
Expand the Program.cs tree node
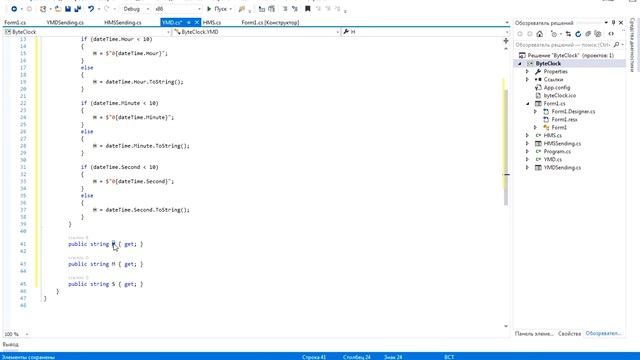pyautogui.click(x=527, y=151)
